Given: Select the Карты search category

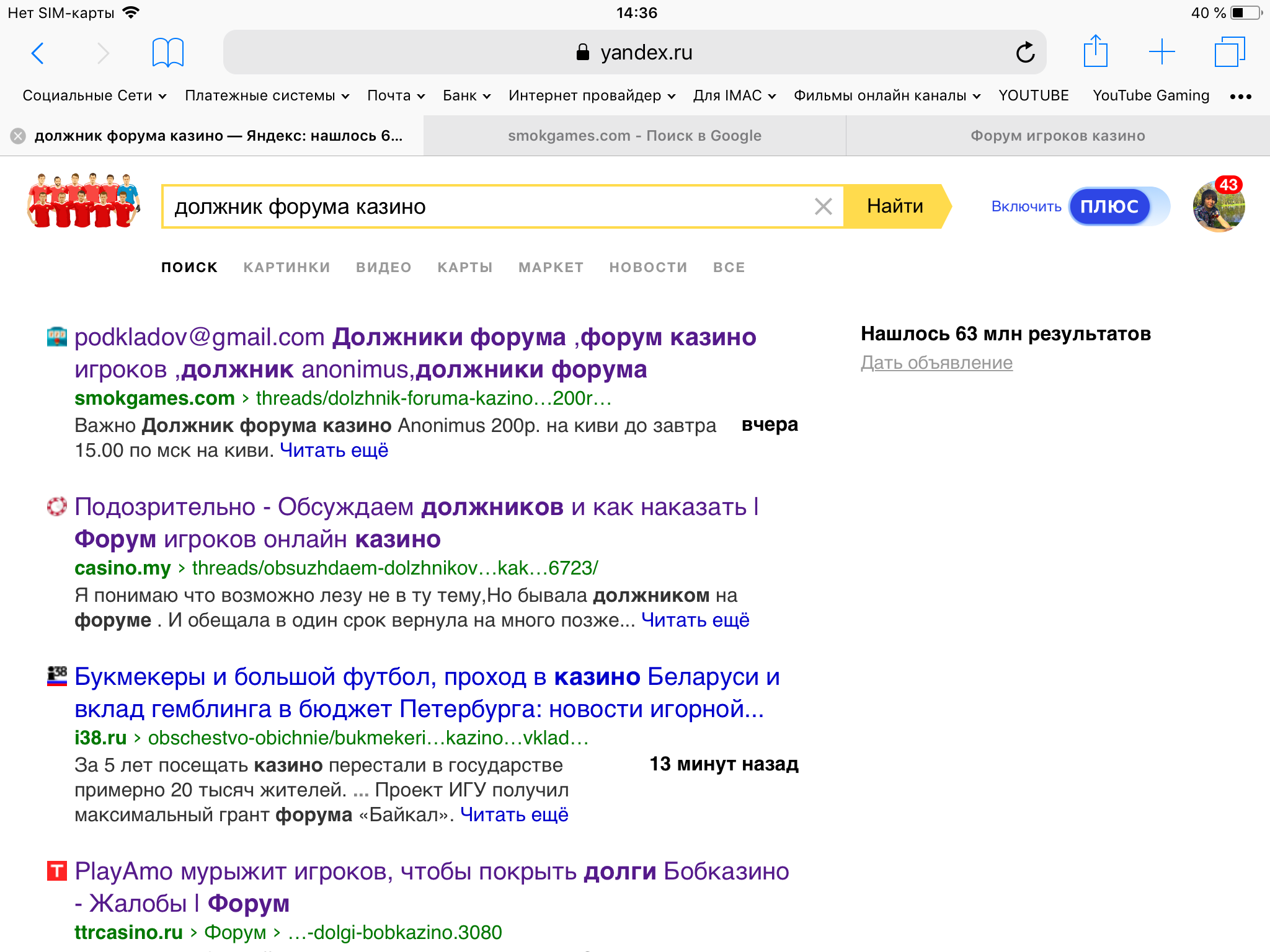Looking at the screenshot, I should 464,267.
